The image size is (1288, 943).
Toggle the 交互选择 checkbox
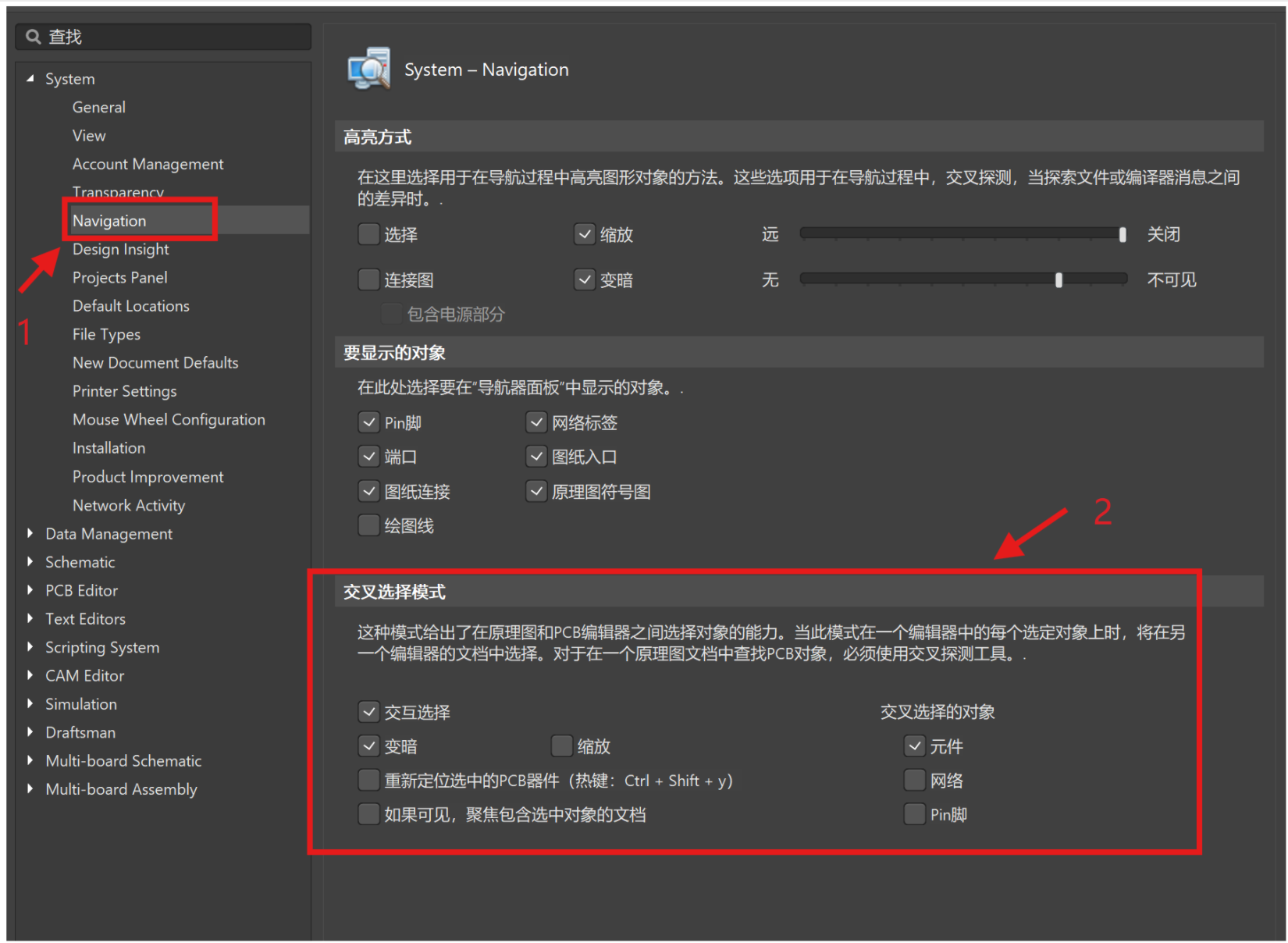click(x=368, y=712)
